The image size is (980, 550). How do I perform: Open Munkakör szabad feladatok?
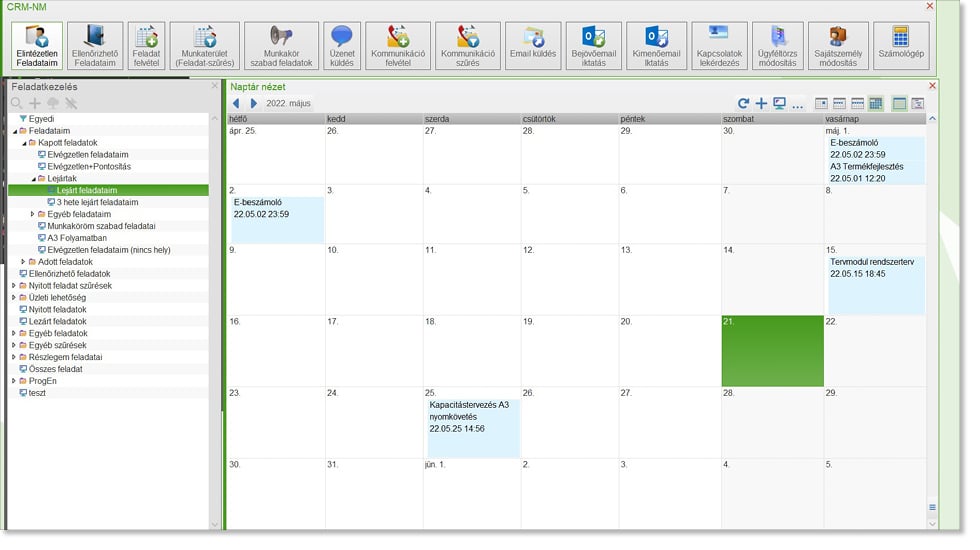tap(281, 46)
